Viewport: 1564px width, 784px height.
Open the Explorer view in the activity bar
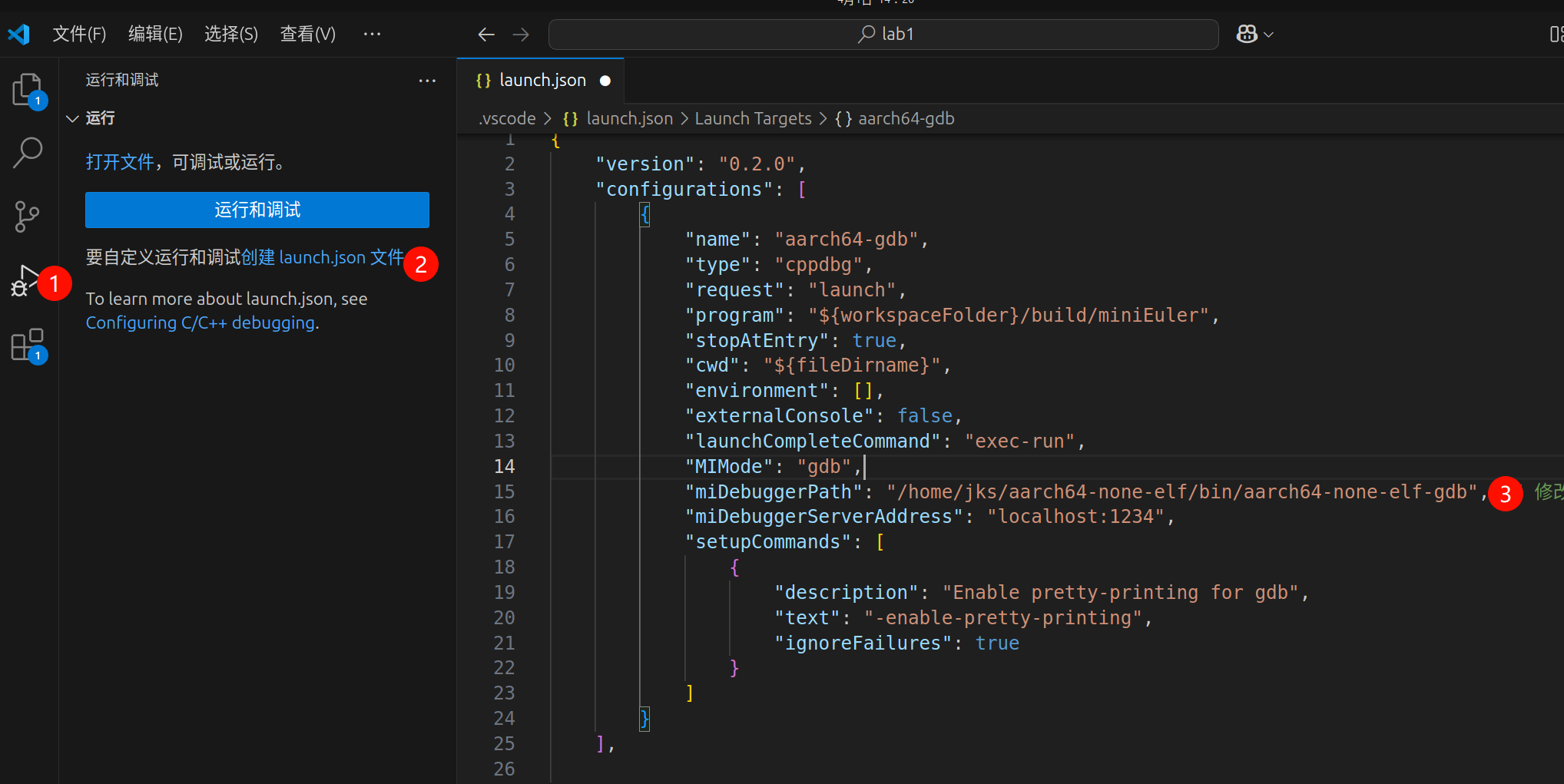click(28, 90)
